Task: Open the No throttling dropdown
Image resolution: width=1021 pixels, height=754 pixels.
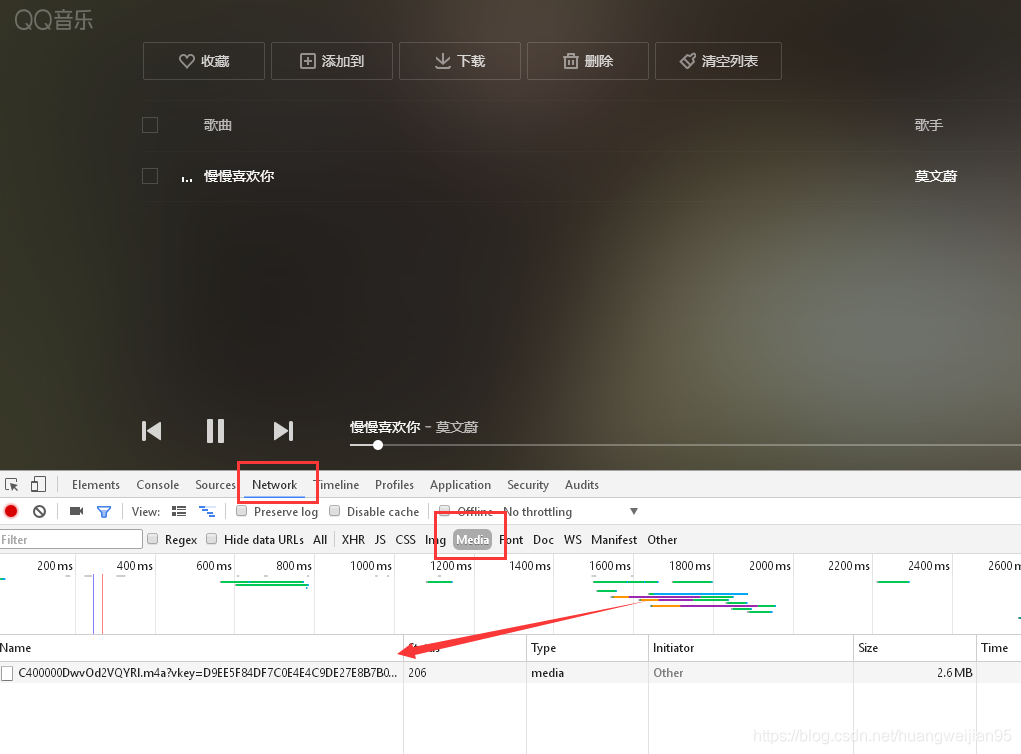Action: [x=570, y=512]
